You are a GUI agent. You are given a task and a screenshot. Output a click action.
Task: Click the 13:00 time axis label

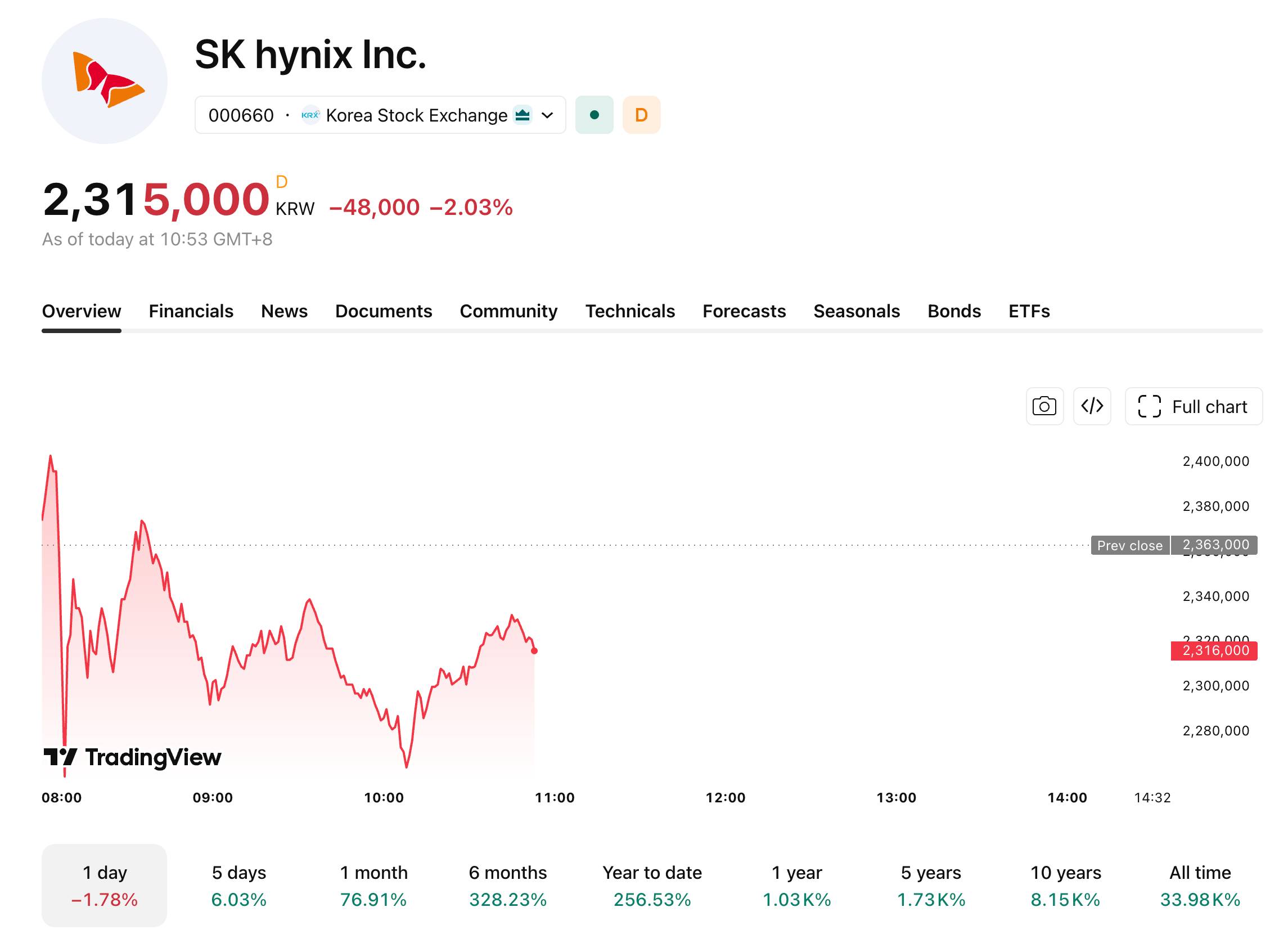pos(897,798)
